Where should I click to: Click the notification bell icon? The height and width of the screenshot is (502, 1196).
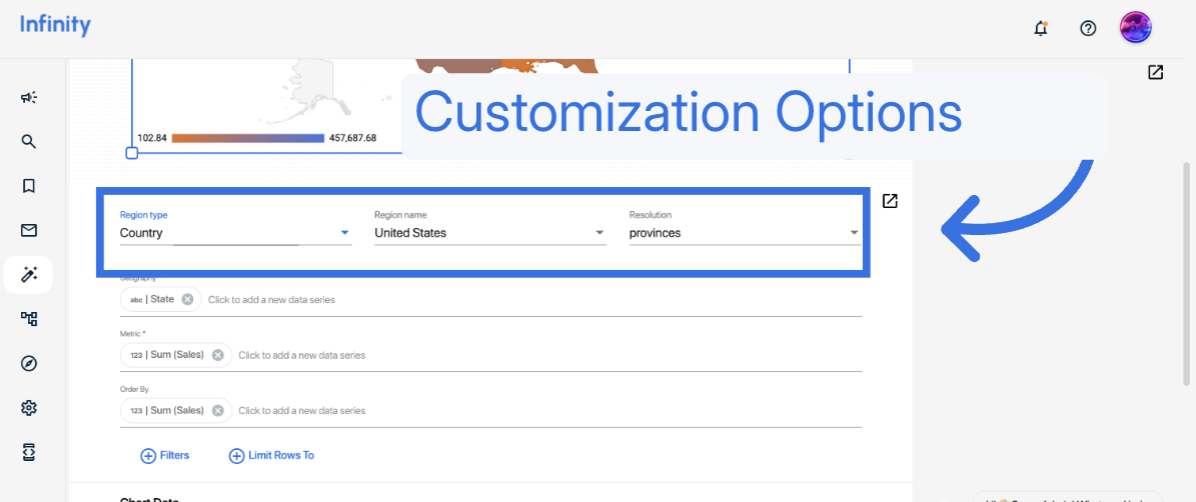pyautogui.click(x=1041, y=28)
